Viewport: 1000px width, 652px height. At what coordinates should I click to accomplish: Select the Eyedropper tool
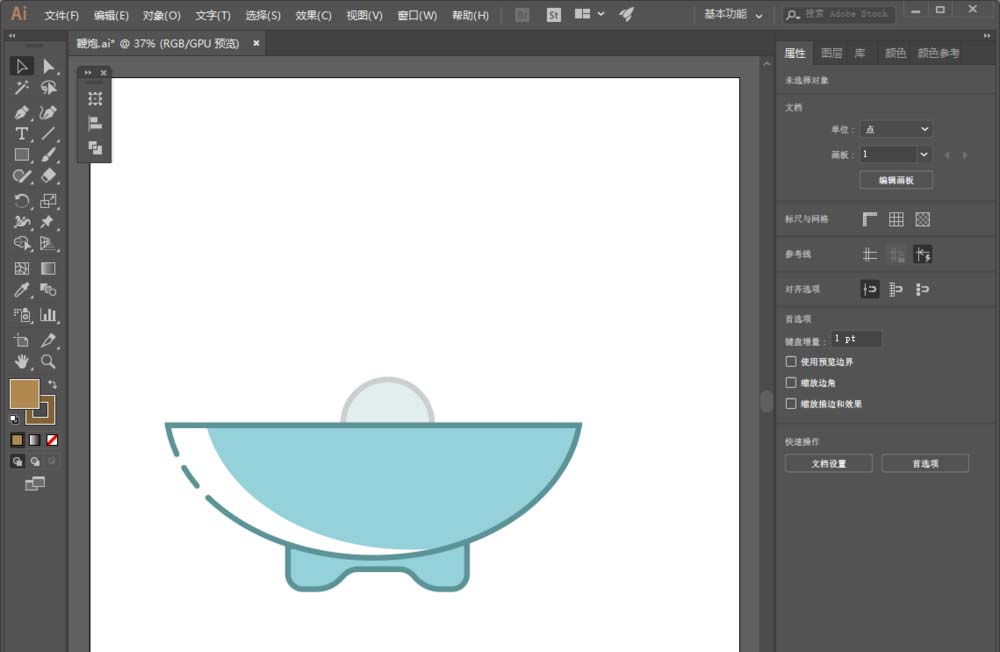(21, 290)
